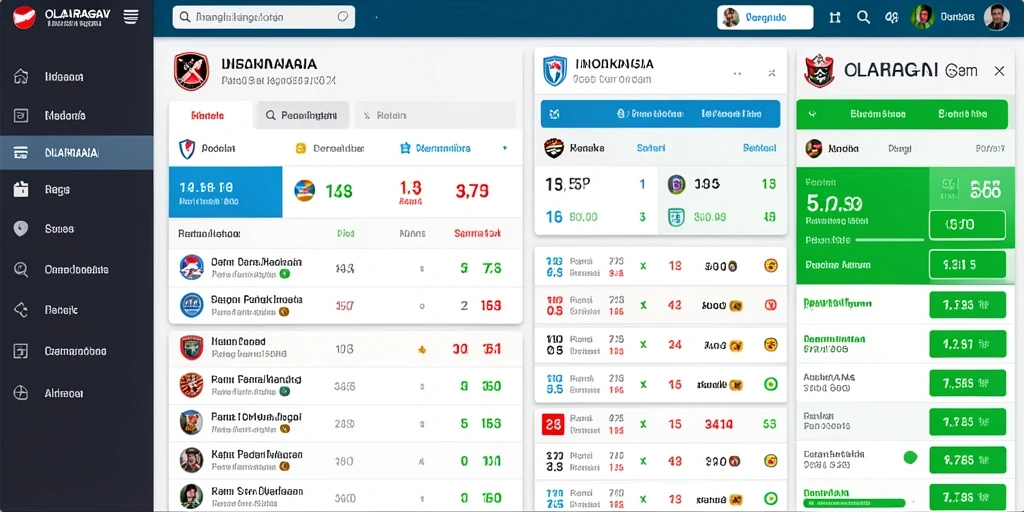Switch to the Peoonligtem tab with magnifier
The height and width of the screenshot is (512, 1024).
(x=302, y=116)
